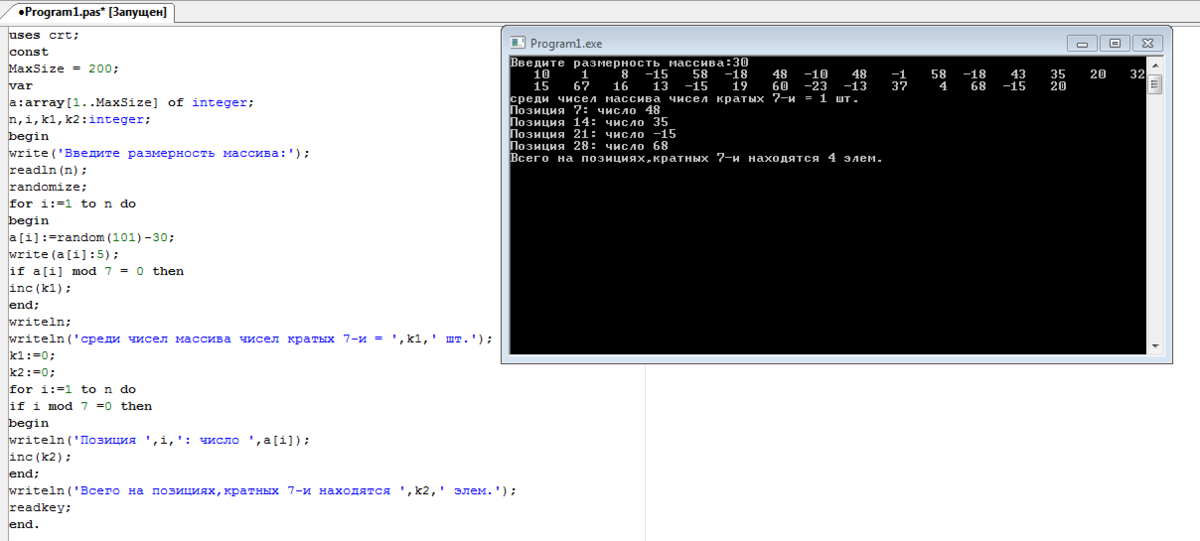Click the Program1.exe title bar text

pyautogui.click(x=566, y=44)
